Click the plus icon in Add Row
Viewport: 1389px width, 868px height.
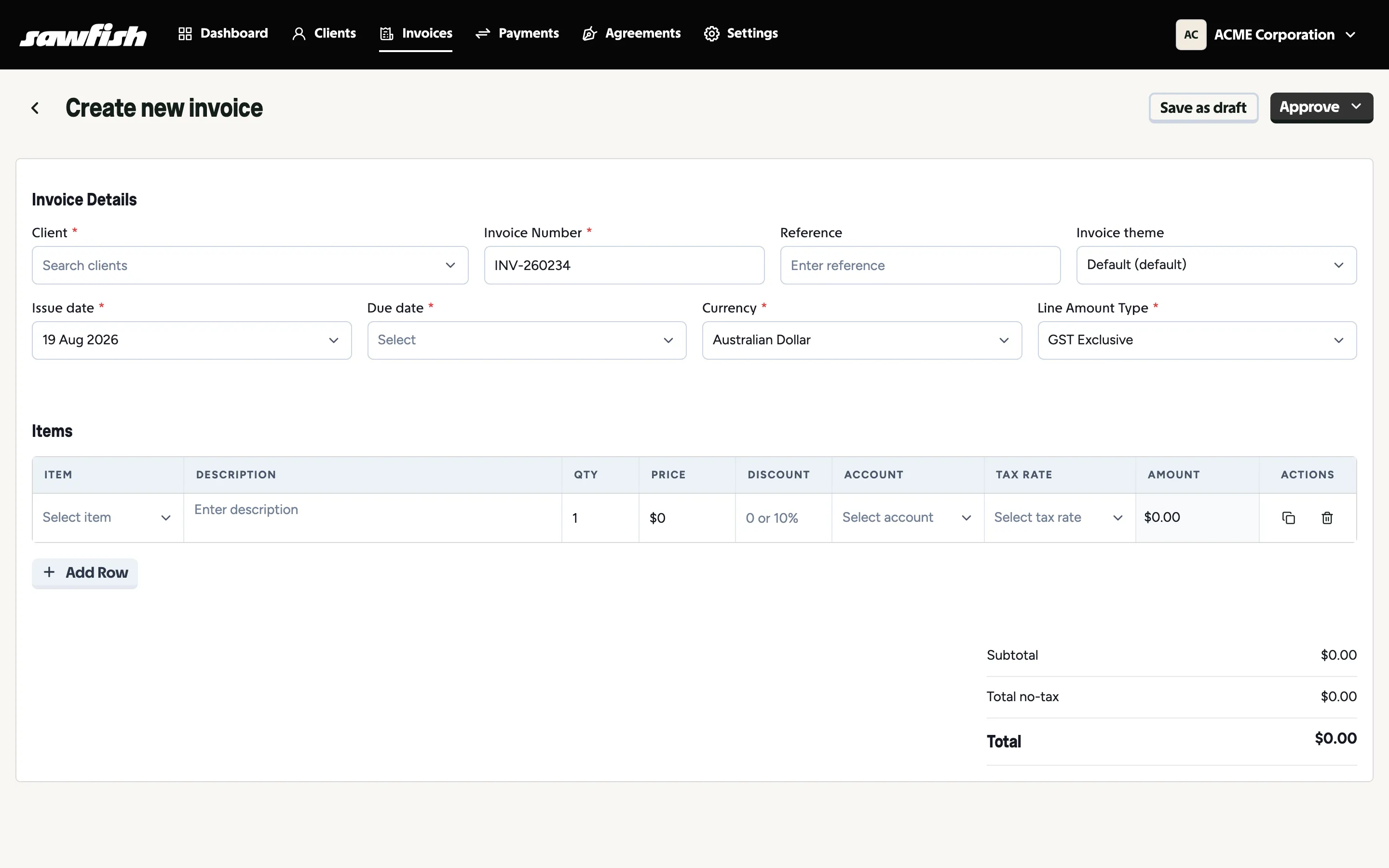[49, 572]
